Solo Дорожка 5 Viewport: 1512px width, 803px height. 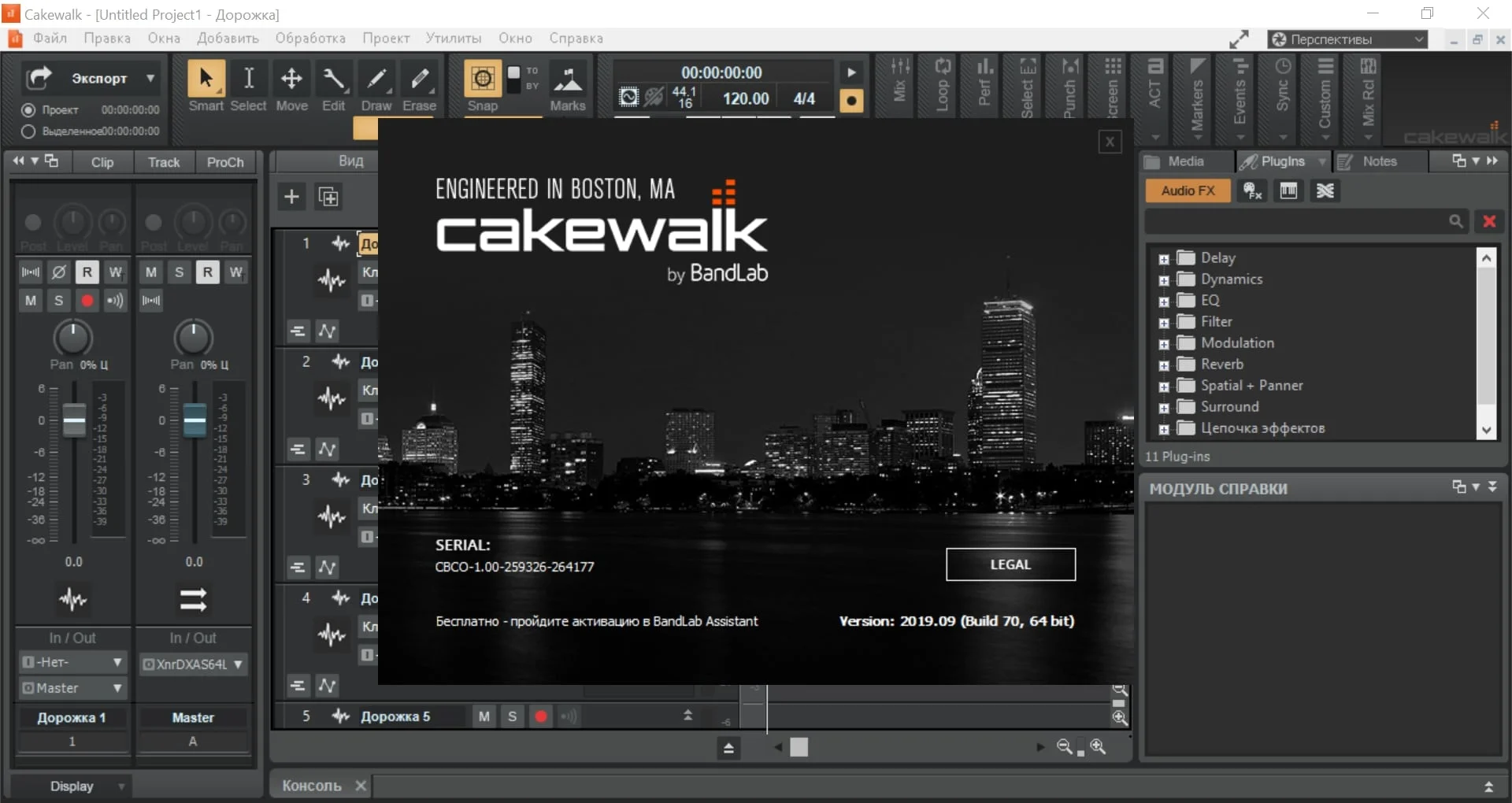click(513, 716)
